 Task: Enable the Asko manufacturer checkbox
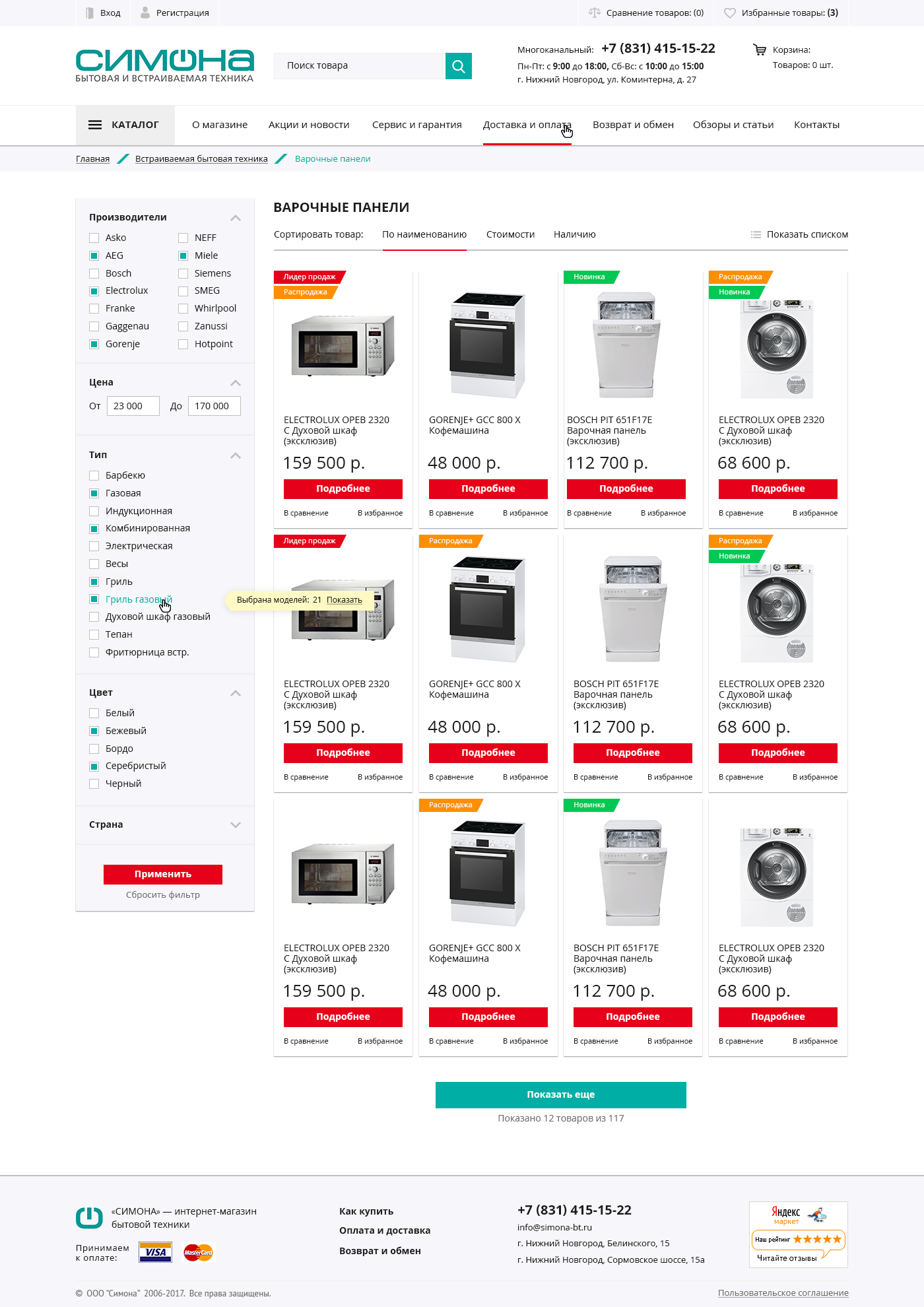click(94, 238)
